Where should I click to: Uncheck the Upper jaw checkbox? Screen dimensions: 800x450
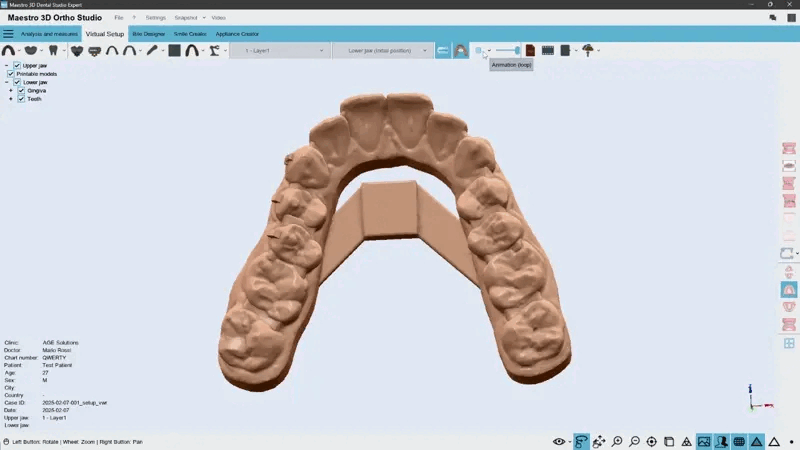(17, 65)
